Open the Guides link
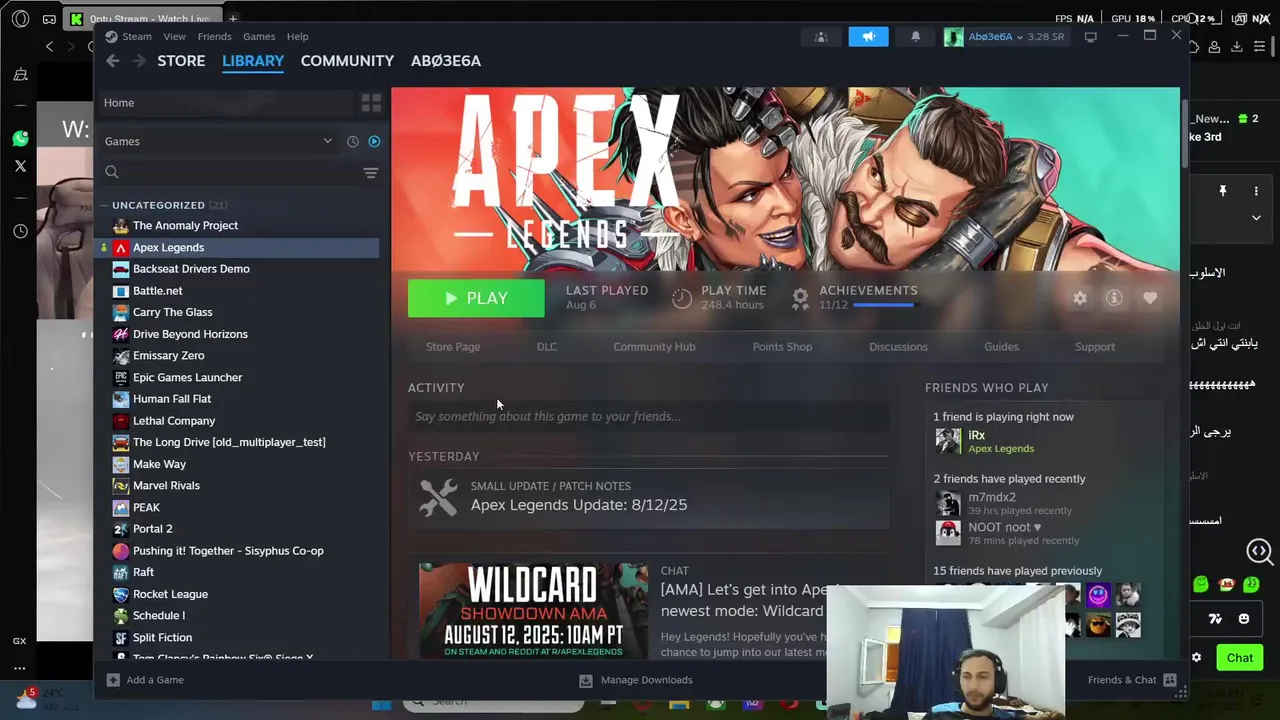Viewport: 1280px width, 720px height. (x=1001, y=347)
